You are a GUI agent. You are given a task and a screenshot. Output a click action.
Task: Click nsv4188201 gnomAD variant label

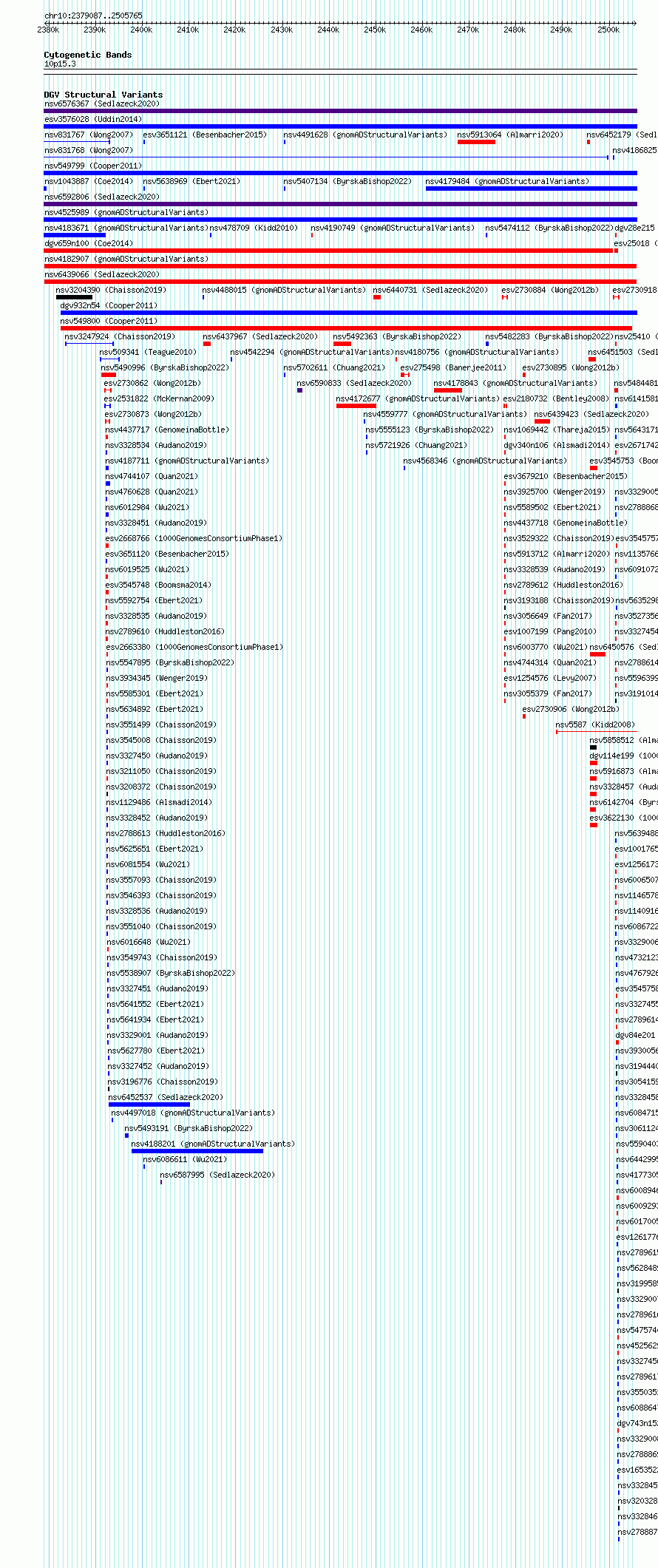coord(214,1144)
